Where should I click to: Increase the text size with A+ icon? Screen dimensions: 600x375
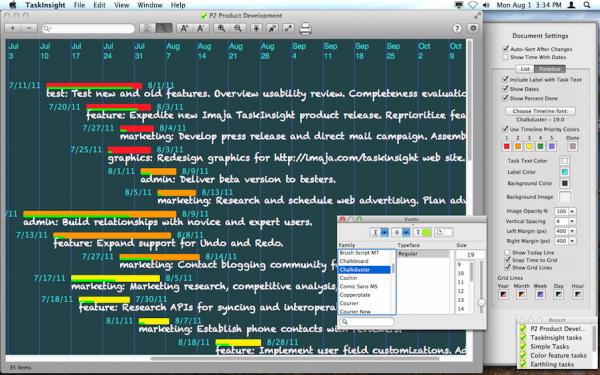(184, 28)
